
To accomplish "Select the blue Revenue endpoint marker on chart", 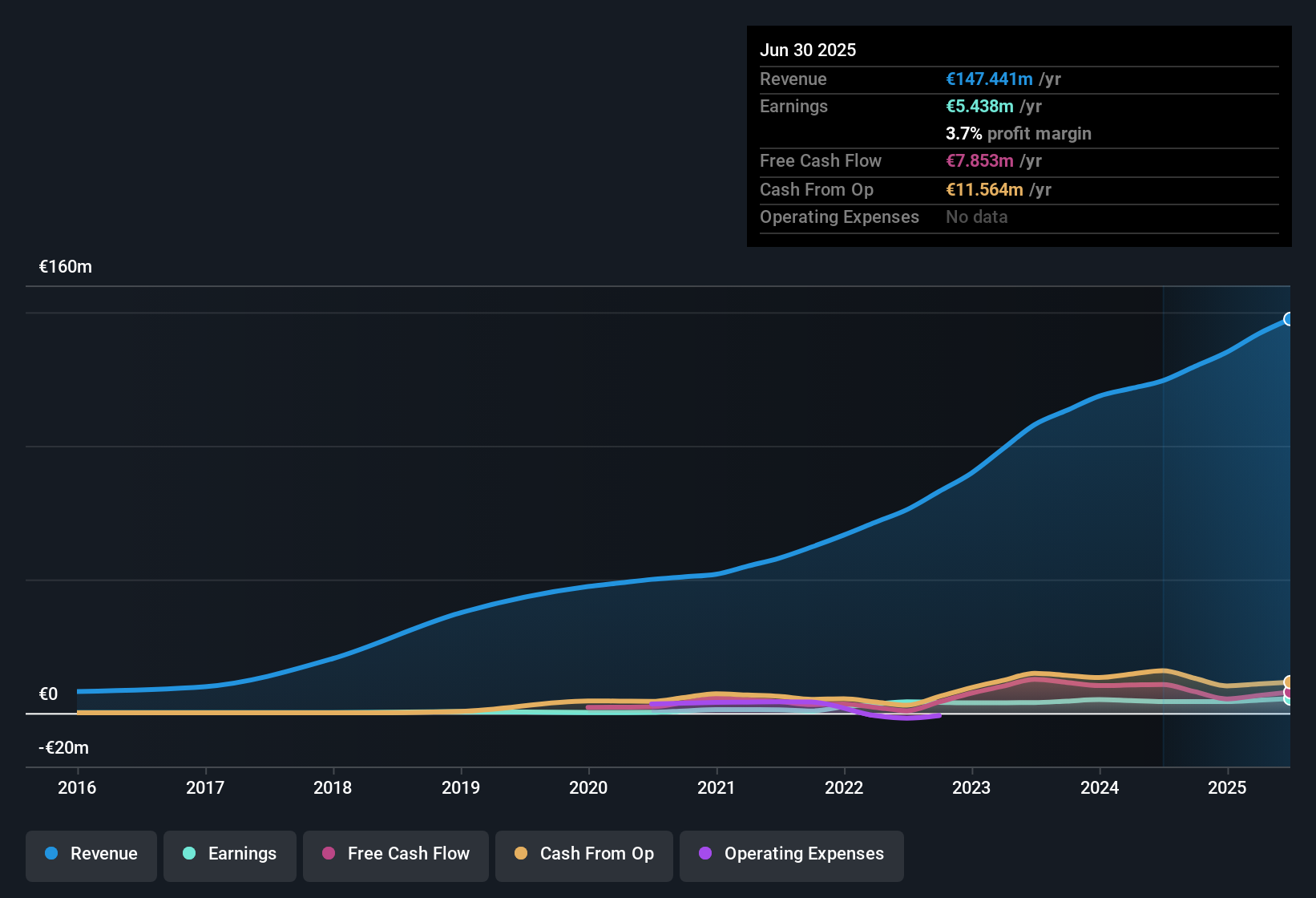I will pos(1289,319).
